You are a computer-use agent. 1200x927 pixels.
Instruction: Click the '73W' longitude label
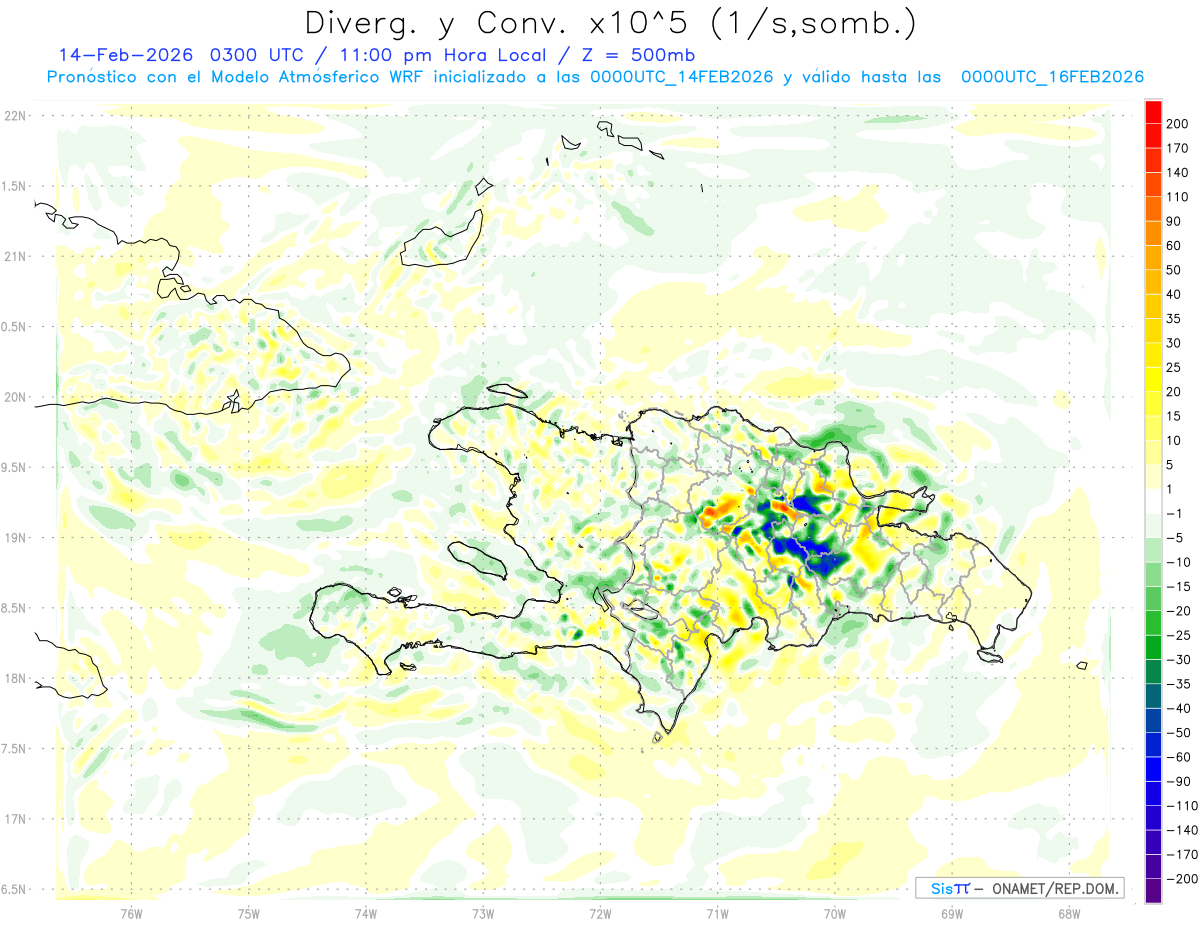[483, 913]
